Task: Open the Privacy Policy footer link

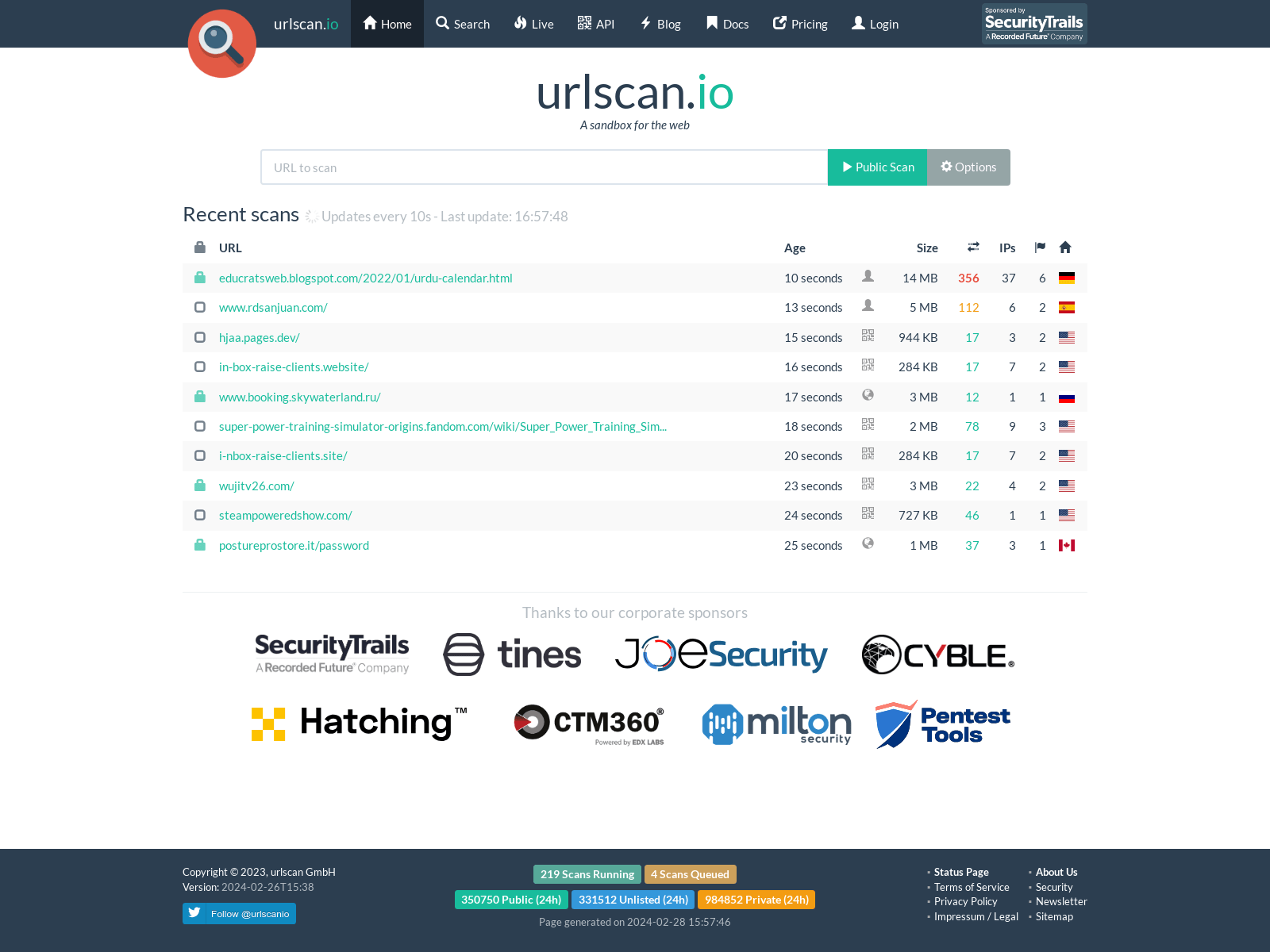Action: tap(965, 901)
